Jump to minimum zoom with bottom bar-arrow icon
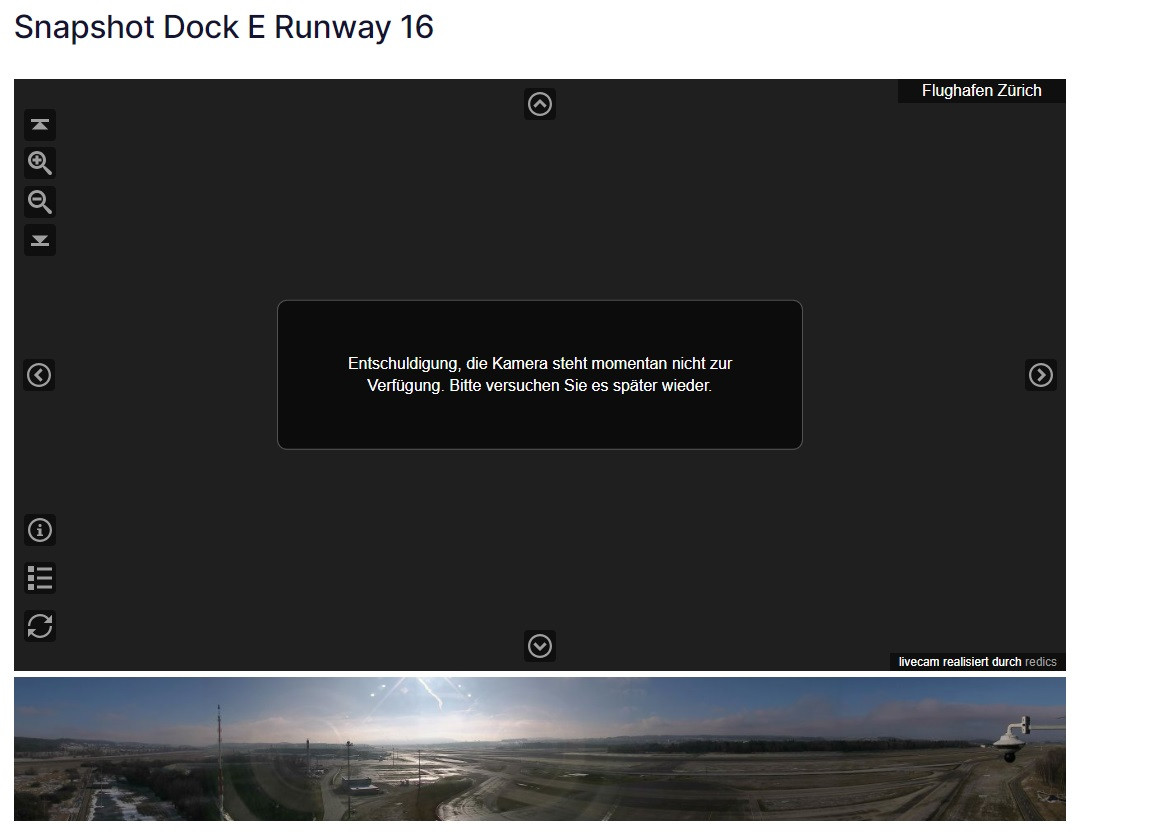Screen dimensions: 1152x836 coord(40,240)
